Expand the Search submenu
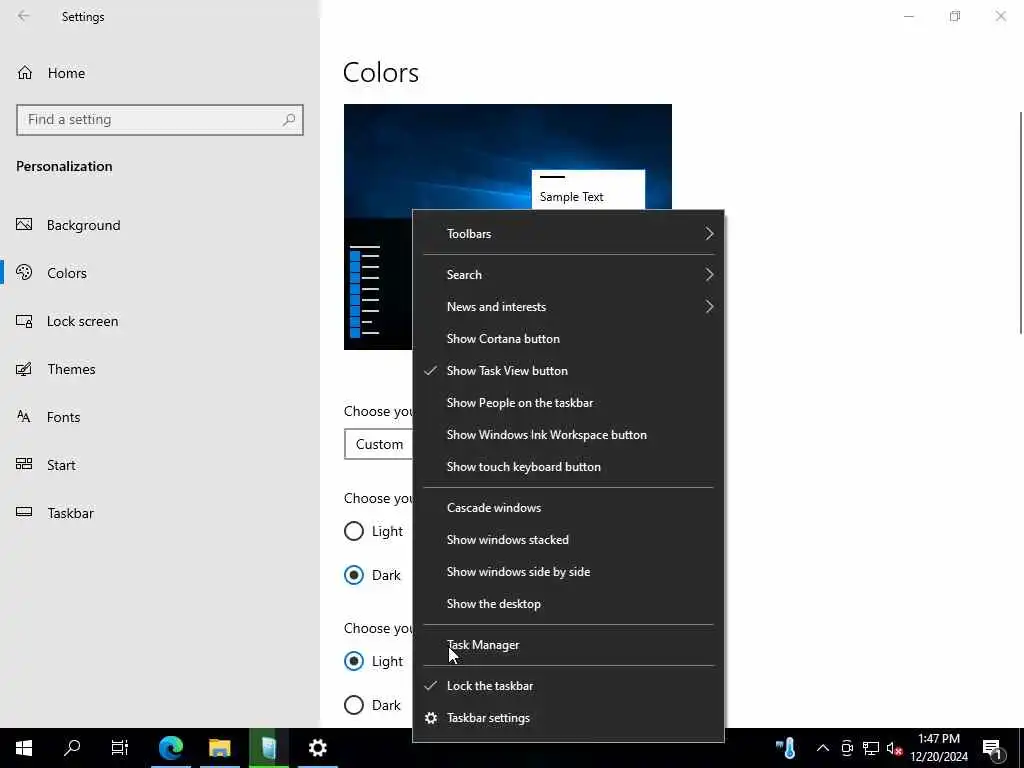The width and height of the screenshot is (1024, 768). 568,275
